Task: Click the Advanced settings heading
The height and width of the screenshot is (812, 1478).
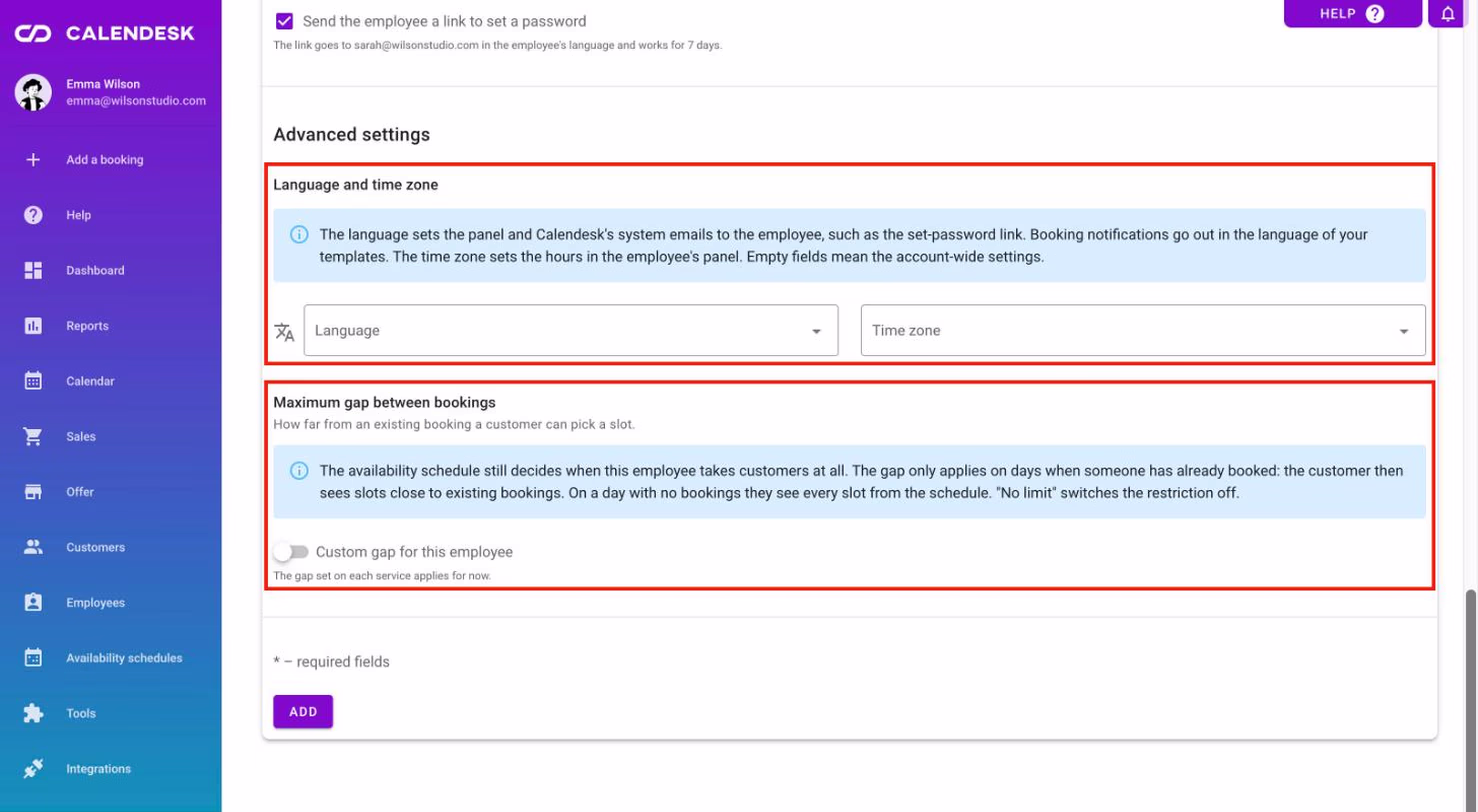Action: coord(352,134)
